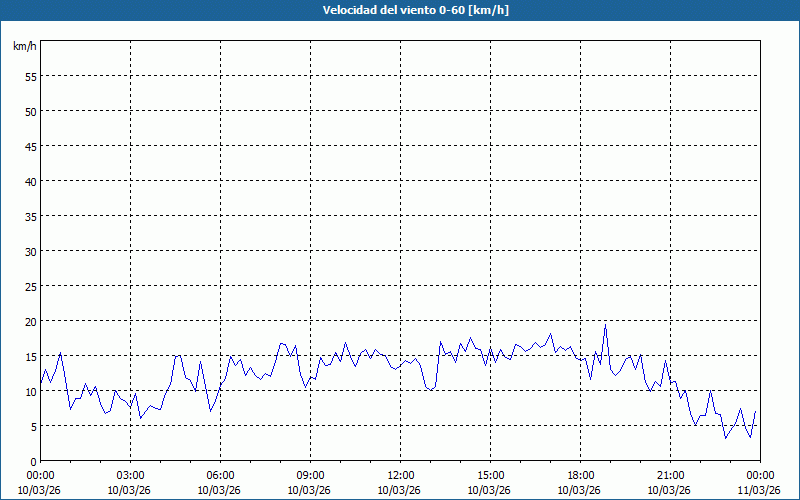800x500 pixels.
Task: Select the 09:00 time marker
Action: [x=310, y=475]
